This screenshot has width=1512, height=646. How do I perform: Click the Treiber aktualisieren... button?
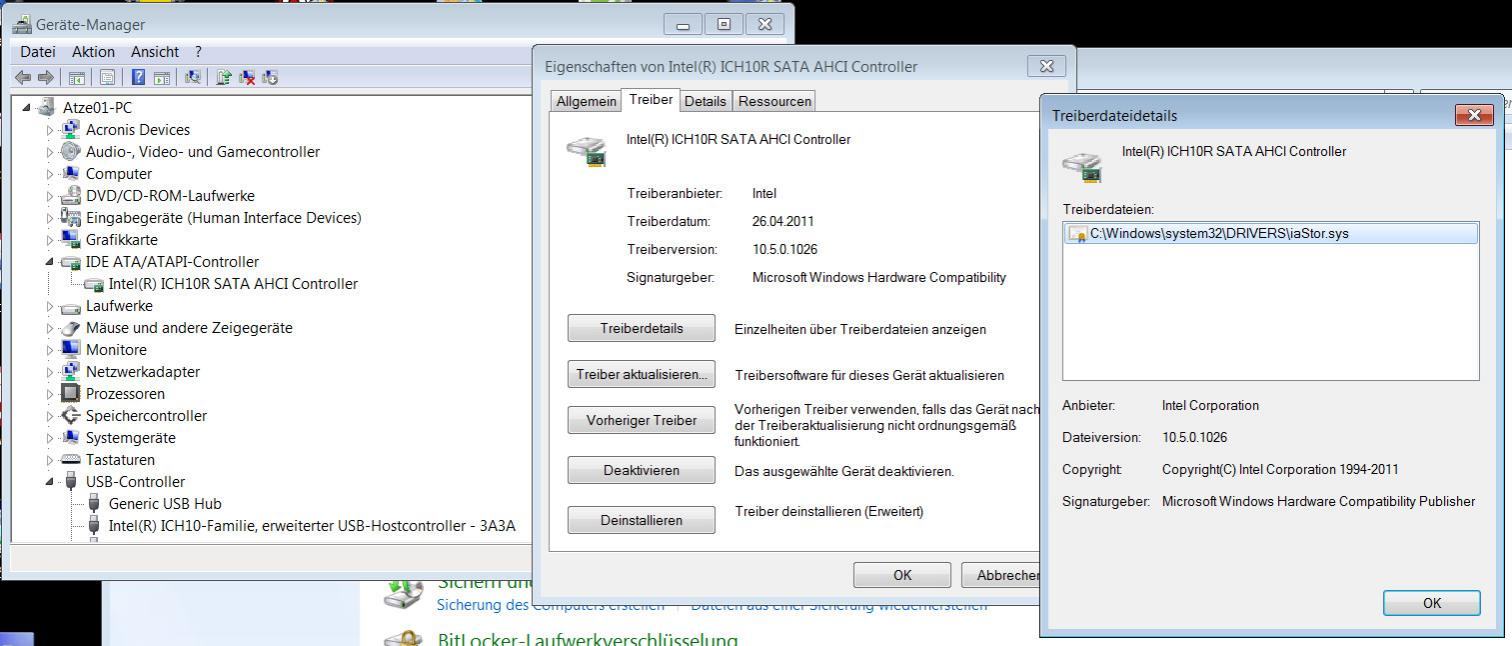[x=641, y=374]
